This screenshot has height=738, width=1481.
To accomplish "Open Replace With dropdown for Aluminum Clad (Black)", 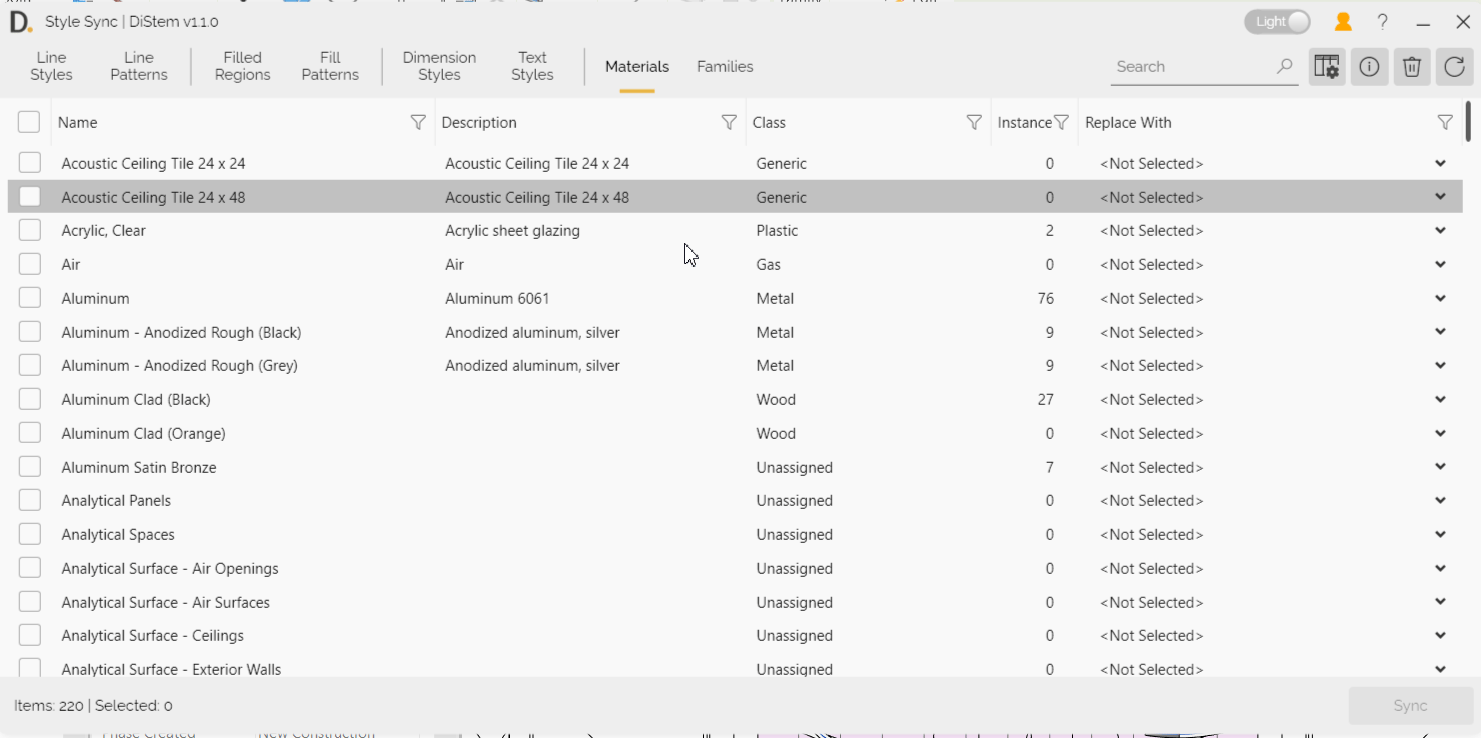I will pyautogui.click(x=1440, y=399).
